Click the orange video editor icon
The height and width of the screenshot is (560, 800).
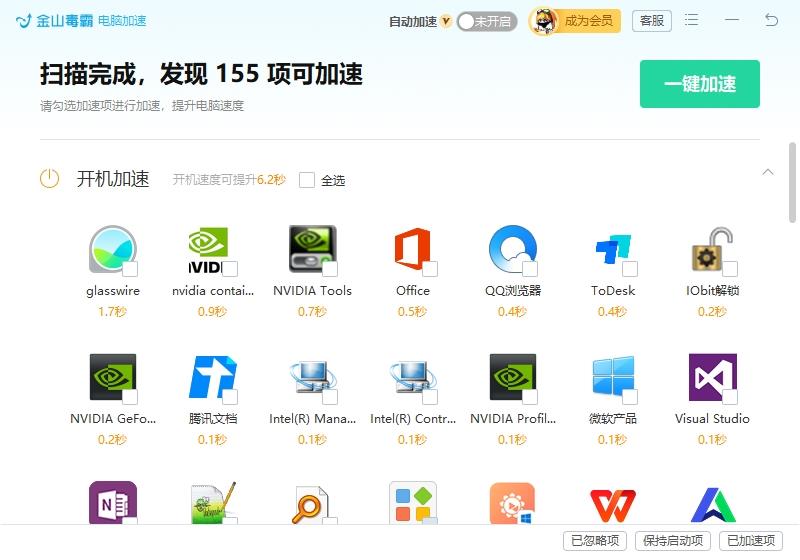512,503
